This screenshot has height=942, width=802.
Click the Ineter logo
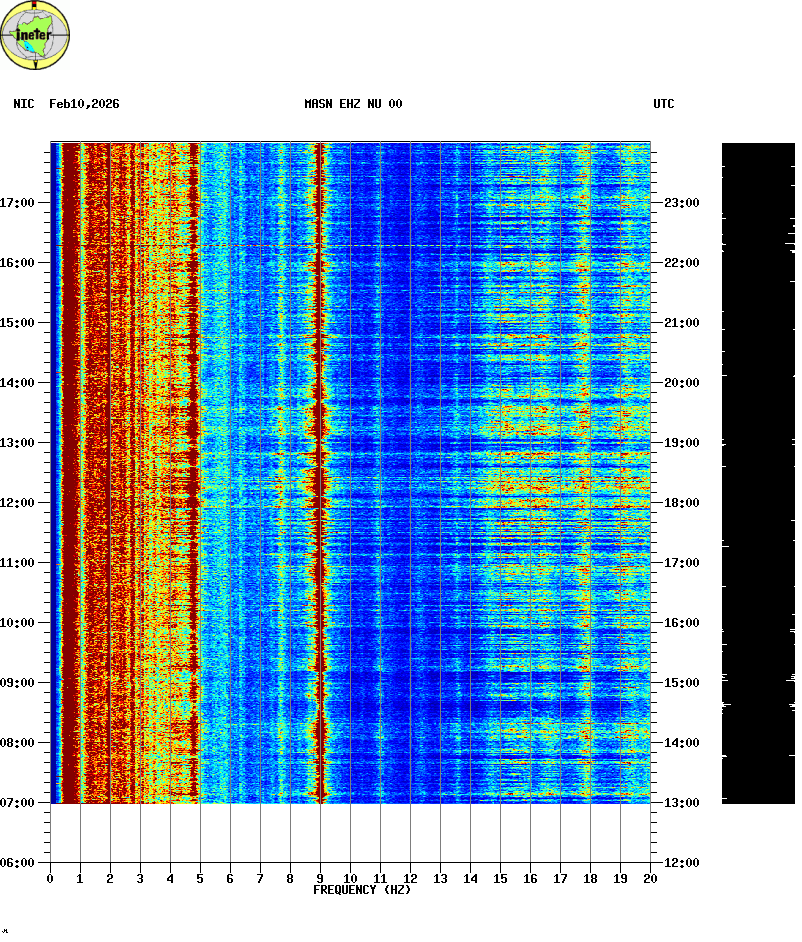[x=36, y=35]
